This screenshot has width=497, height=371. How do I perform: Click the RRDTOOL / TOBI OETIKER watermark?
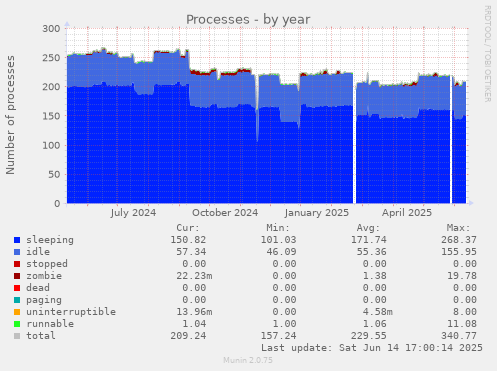click(x=487, y=54)
